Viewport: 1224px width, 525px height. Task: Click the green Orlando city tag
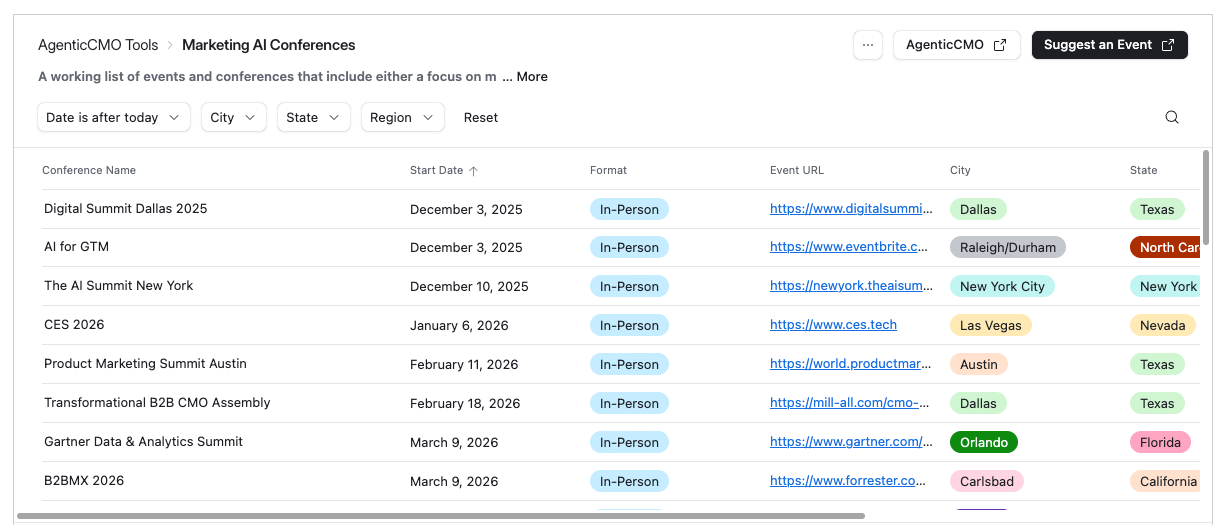point(983,442)
